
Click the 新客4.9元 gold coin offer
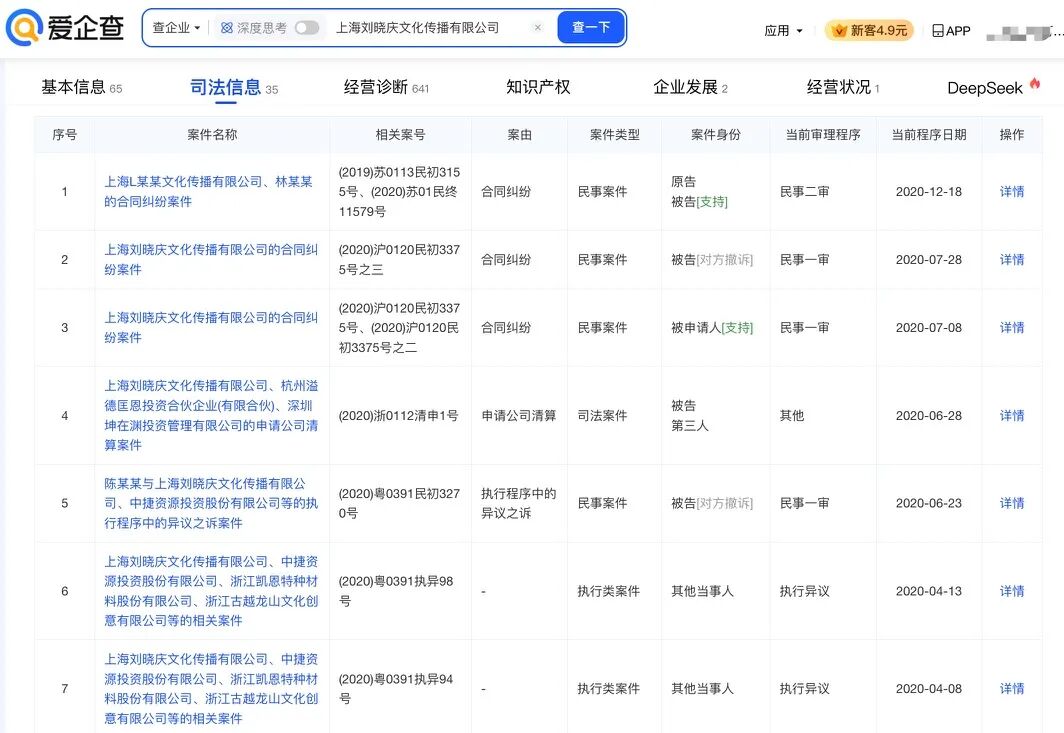point(866,30)
